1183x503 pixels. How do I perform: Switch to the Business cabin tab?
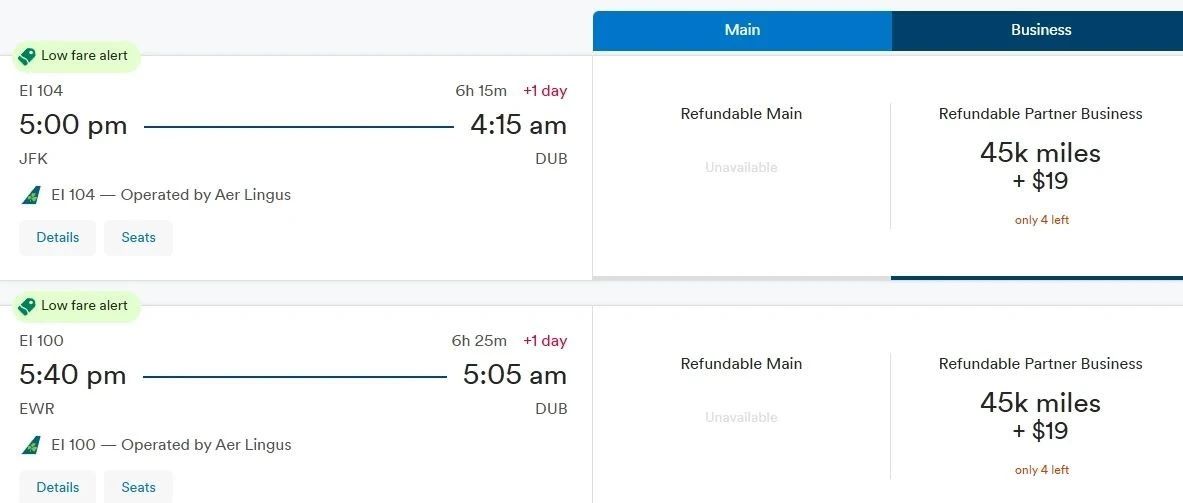click(1040, 30)
